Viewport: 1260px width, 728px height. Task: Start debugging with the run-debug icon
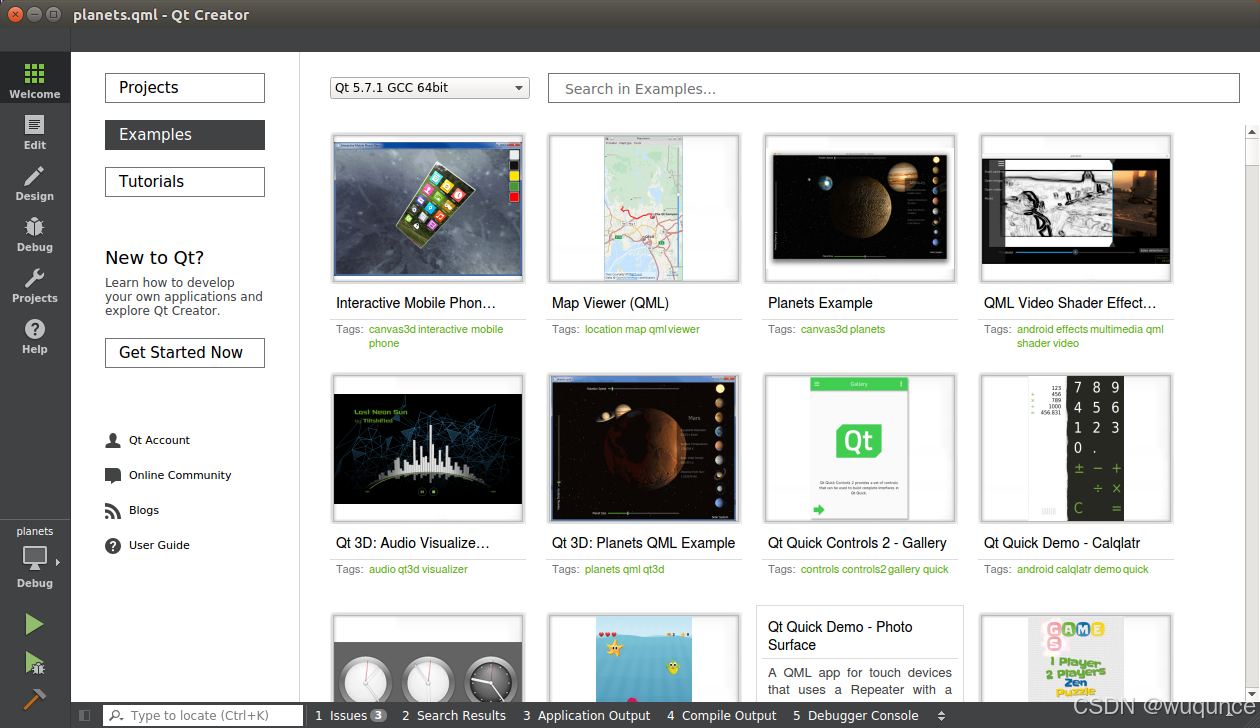point(34,662)
